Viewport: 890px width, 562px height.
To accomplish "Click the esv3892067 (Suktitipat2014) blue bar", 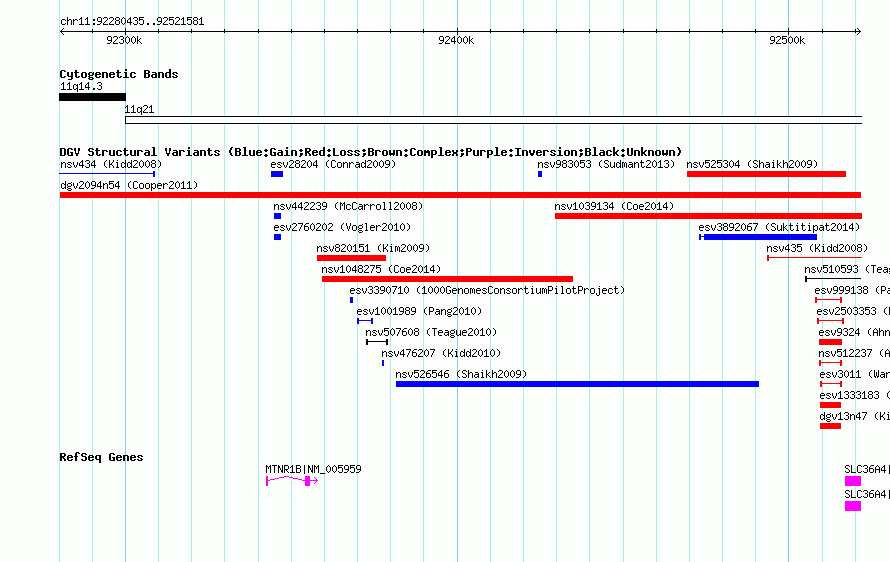I will 758,237.
